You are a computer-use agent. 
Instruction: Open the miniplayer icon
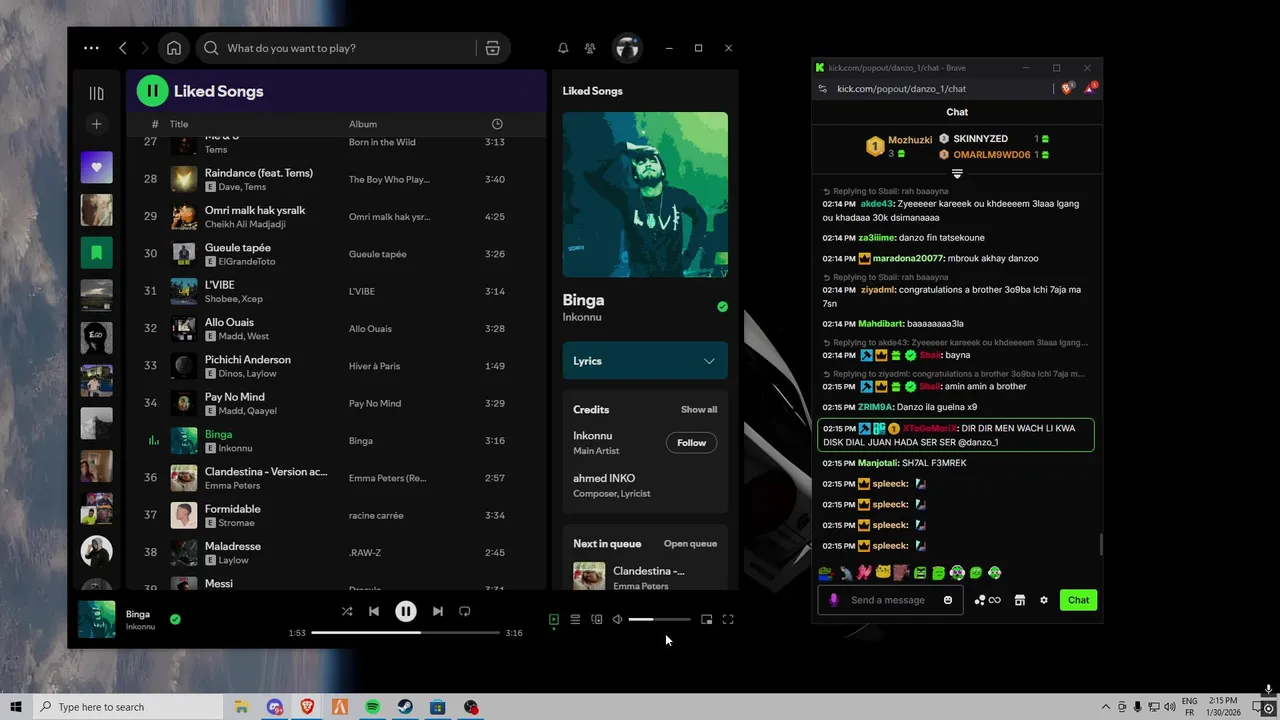pos(706,619)
